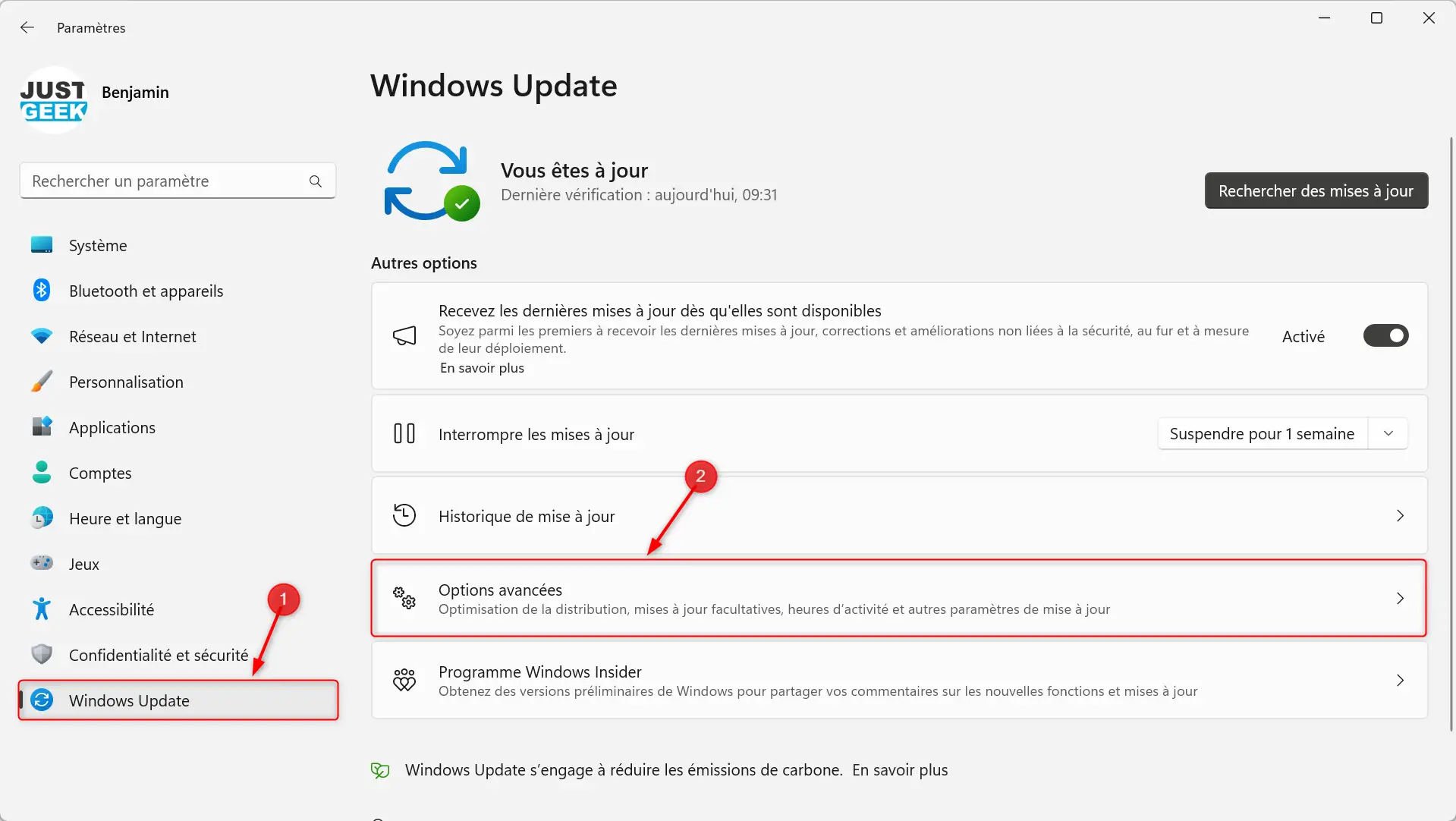The image size is (1456, 821).
Task: Click the Historique de mise à jour clock icon
Action: tap(404, 515)
